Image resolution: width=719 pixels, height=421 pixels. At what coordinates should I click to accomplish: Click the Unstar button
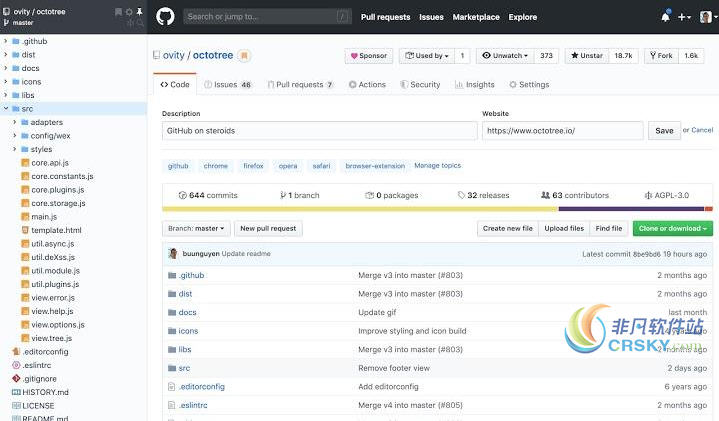coord(587,55)
